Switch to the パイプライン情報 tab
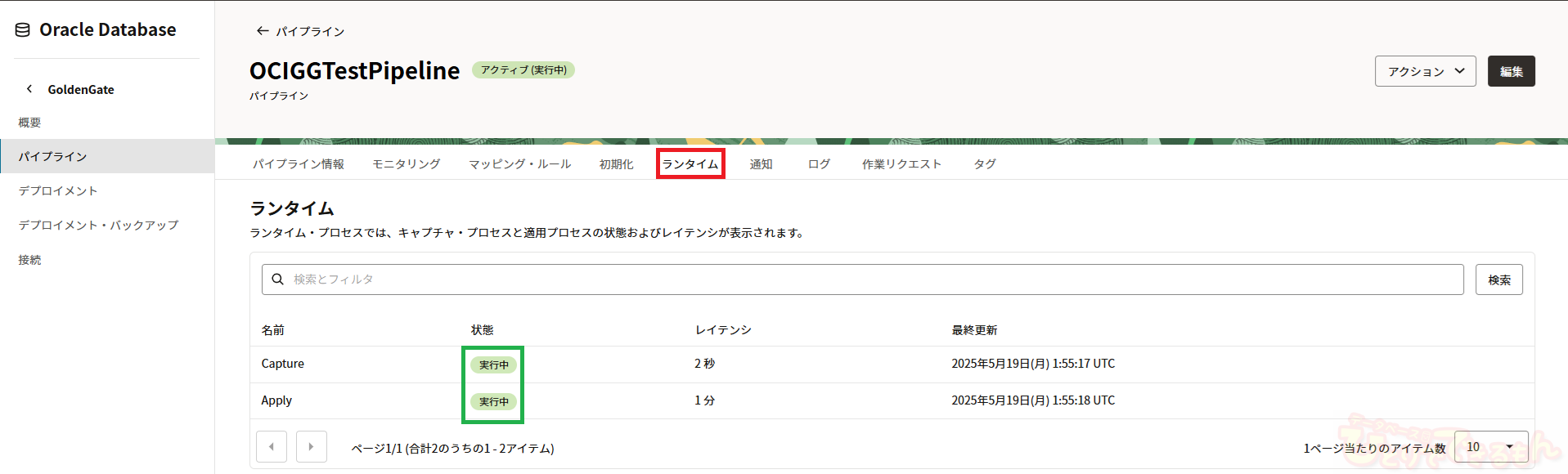This screenshot has width=1568, height=474. click(x=299, y=164)
